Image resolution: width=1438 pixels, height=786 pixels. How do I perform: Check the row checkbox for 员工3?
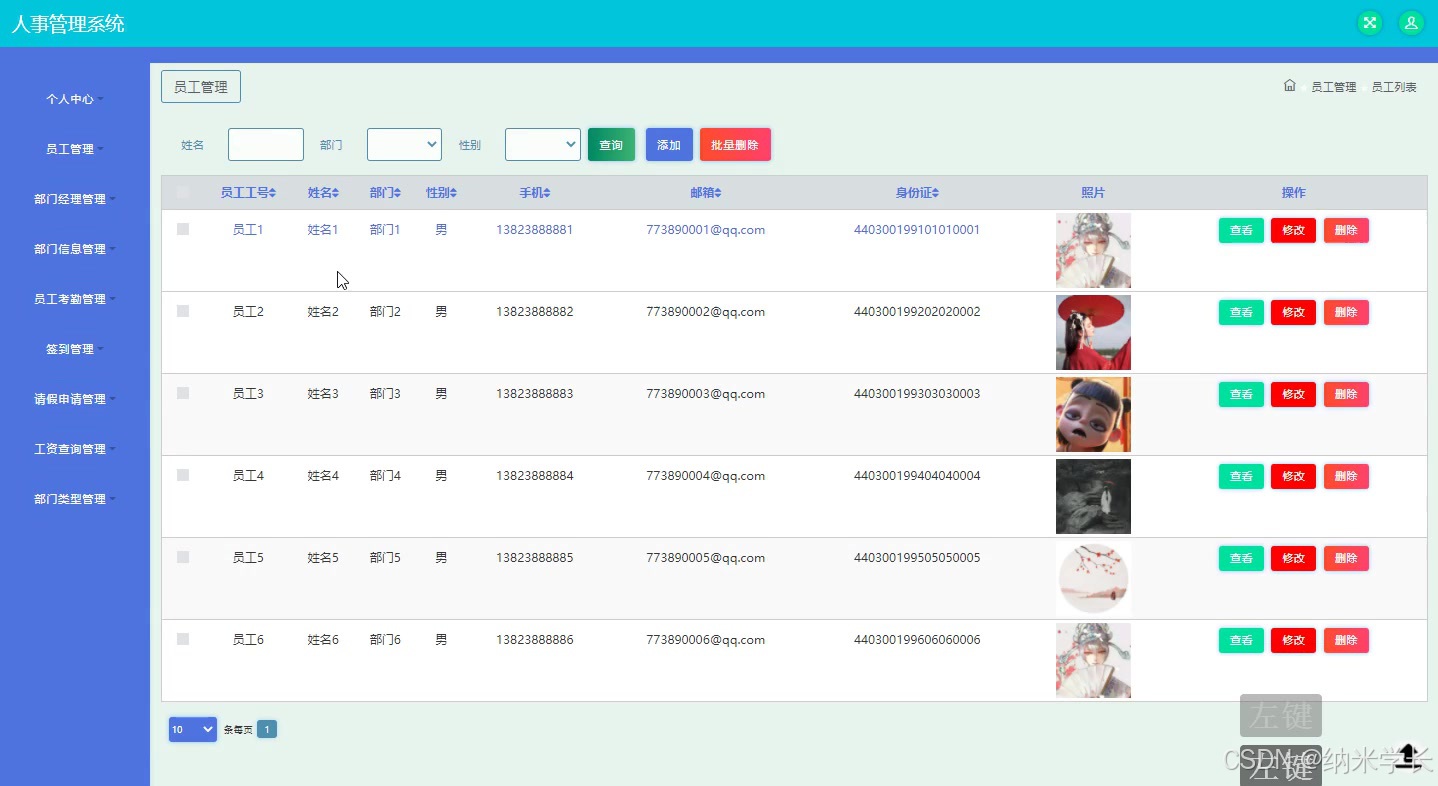pyautogui.click(x=183, y=393)
